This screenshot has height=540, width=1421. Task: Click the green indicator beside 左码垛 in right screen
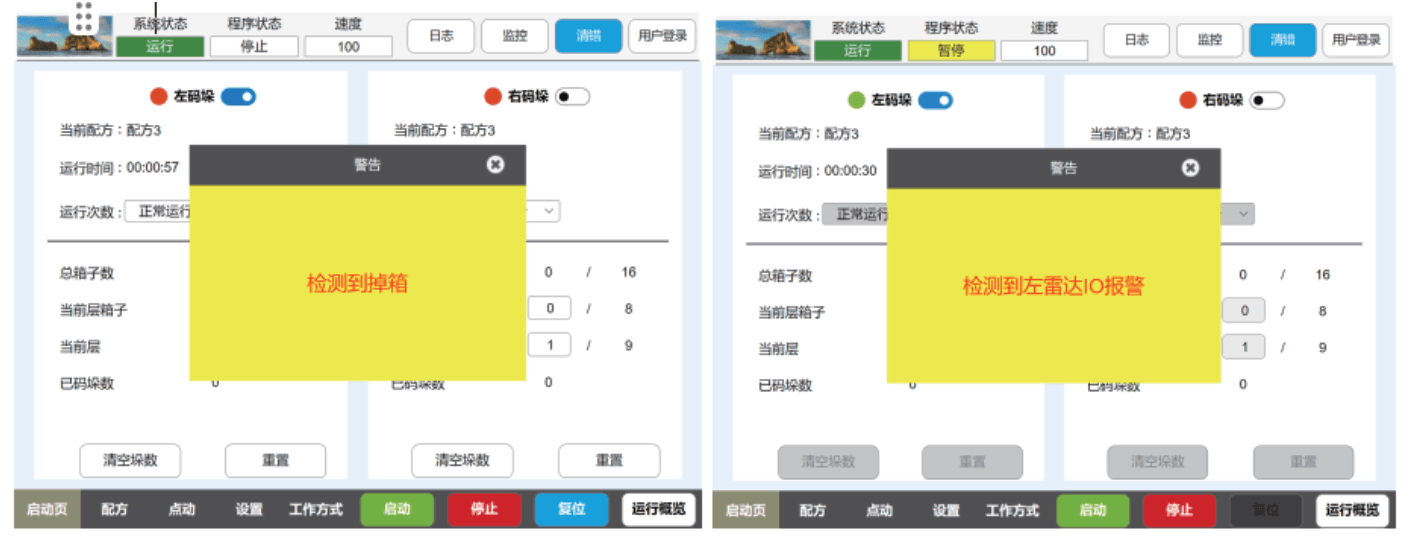856,100
